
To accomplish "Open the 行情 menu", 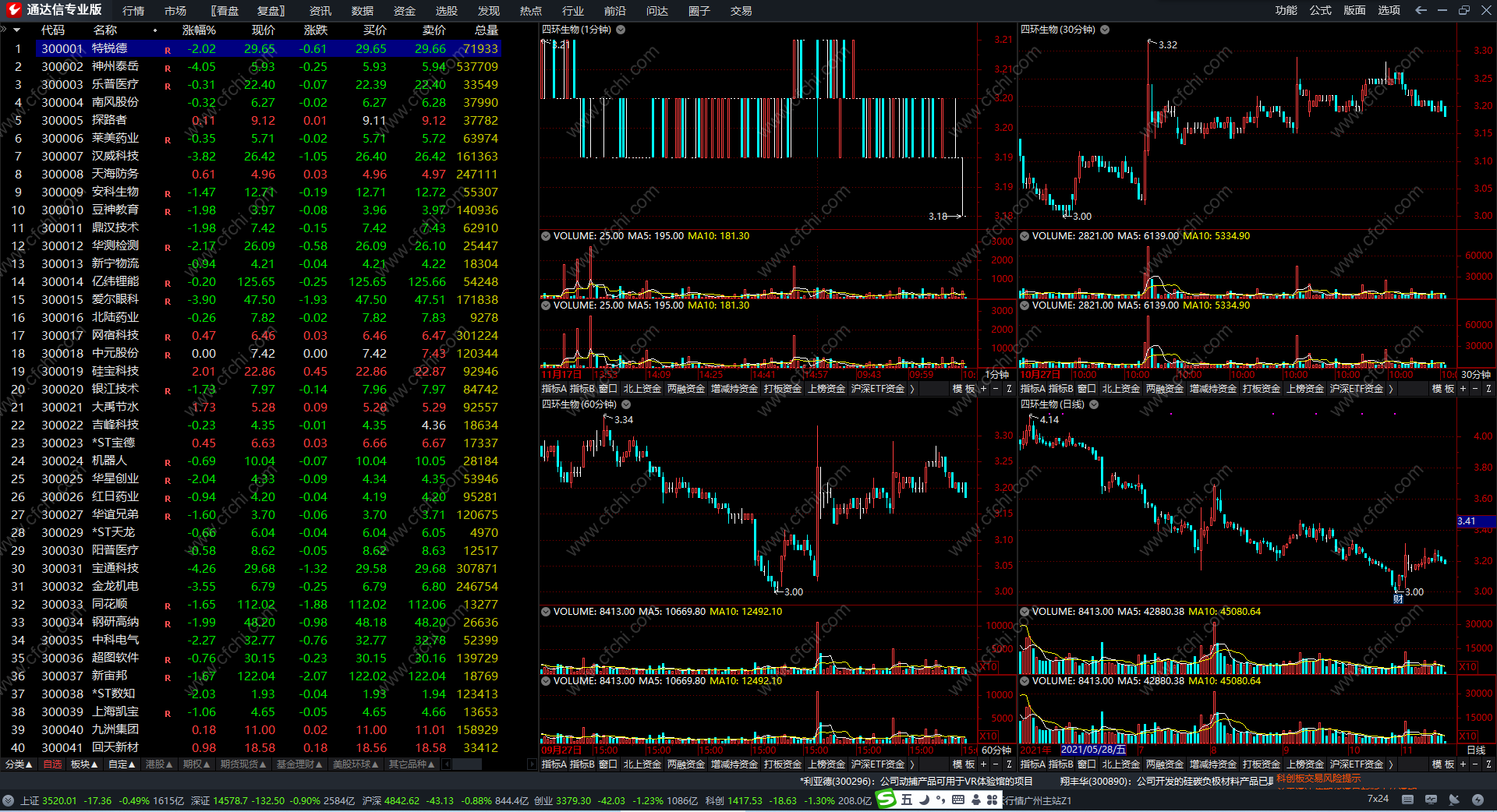I will pos(133,11).
